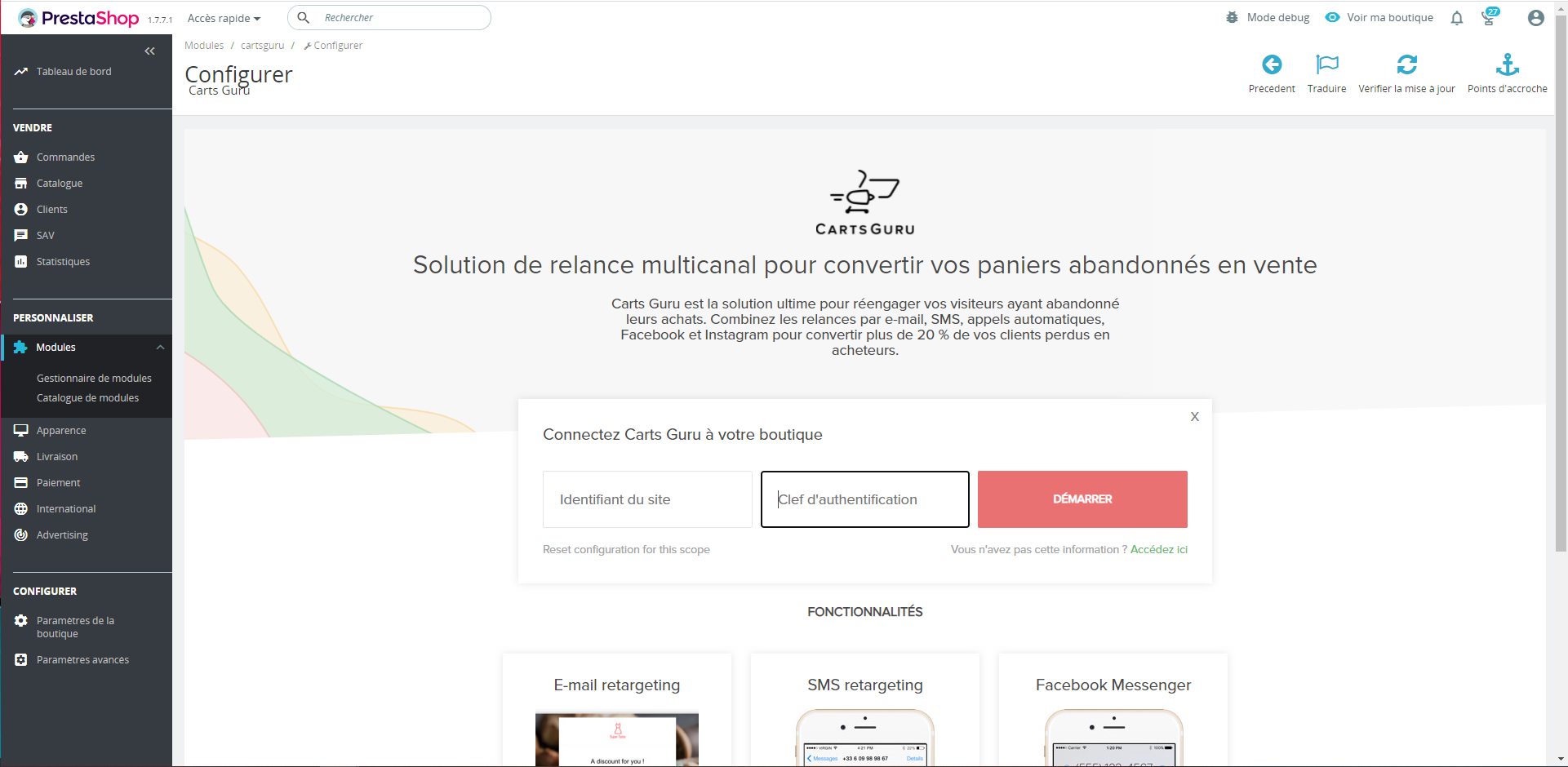
Task: Click the Catalogue store icon
Action: tap(21, 184)
